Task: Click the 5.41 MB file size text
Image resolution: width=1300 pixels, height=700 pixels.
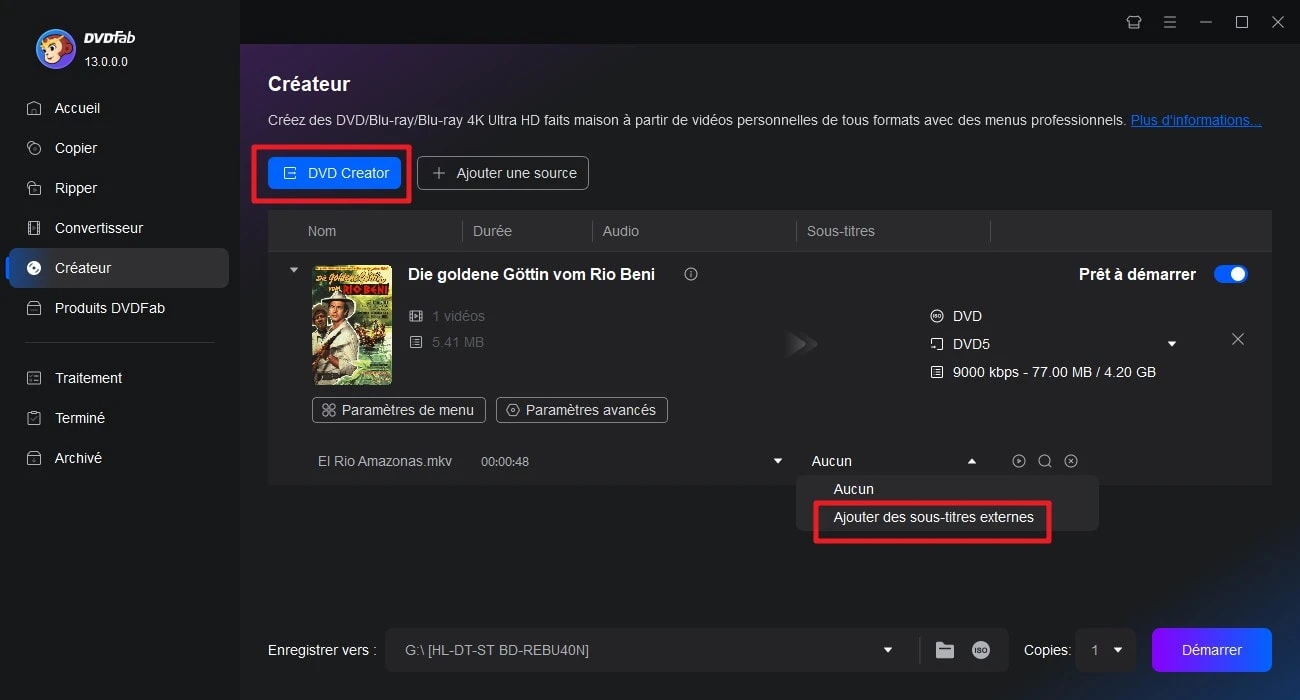Action: 458,342
